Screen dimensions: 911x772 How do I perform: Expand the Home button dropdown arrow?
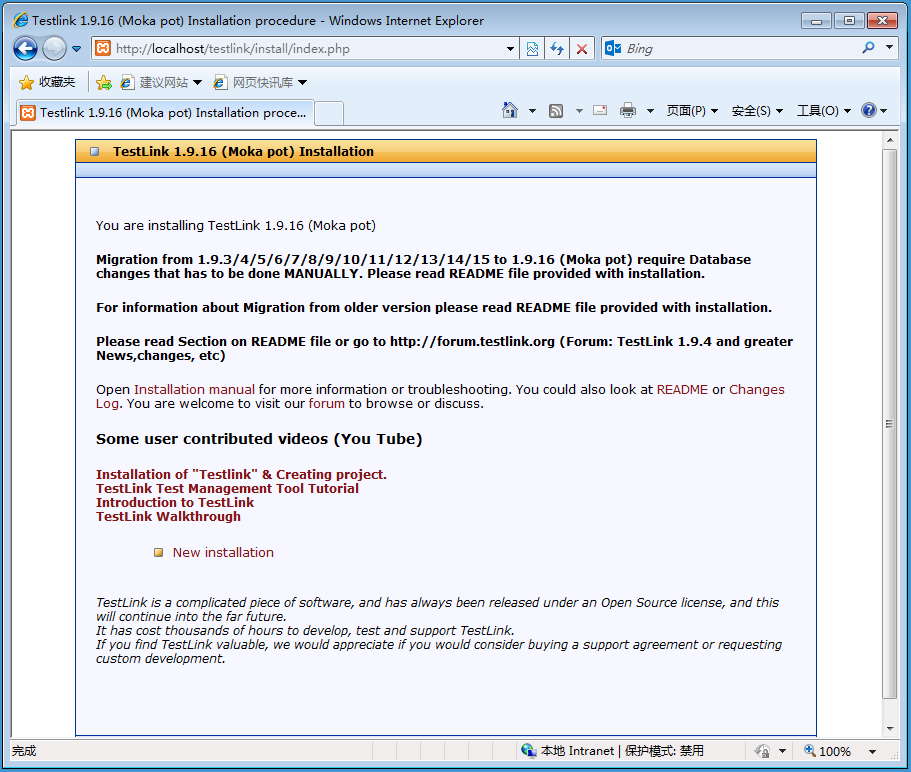(532, 111)
